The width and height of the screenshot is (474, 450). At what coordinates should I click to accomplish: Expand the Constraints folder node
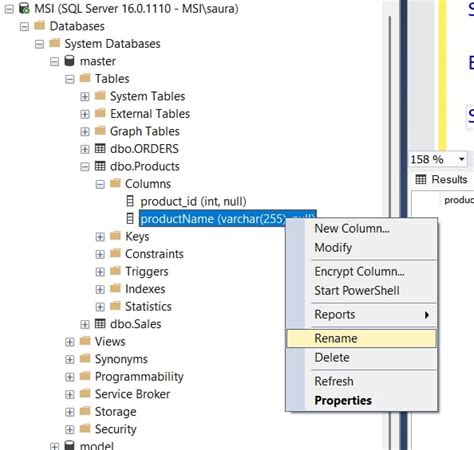pos(100,254)
